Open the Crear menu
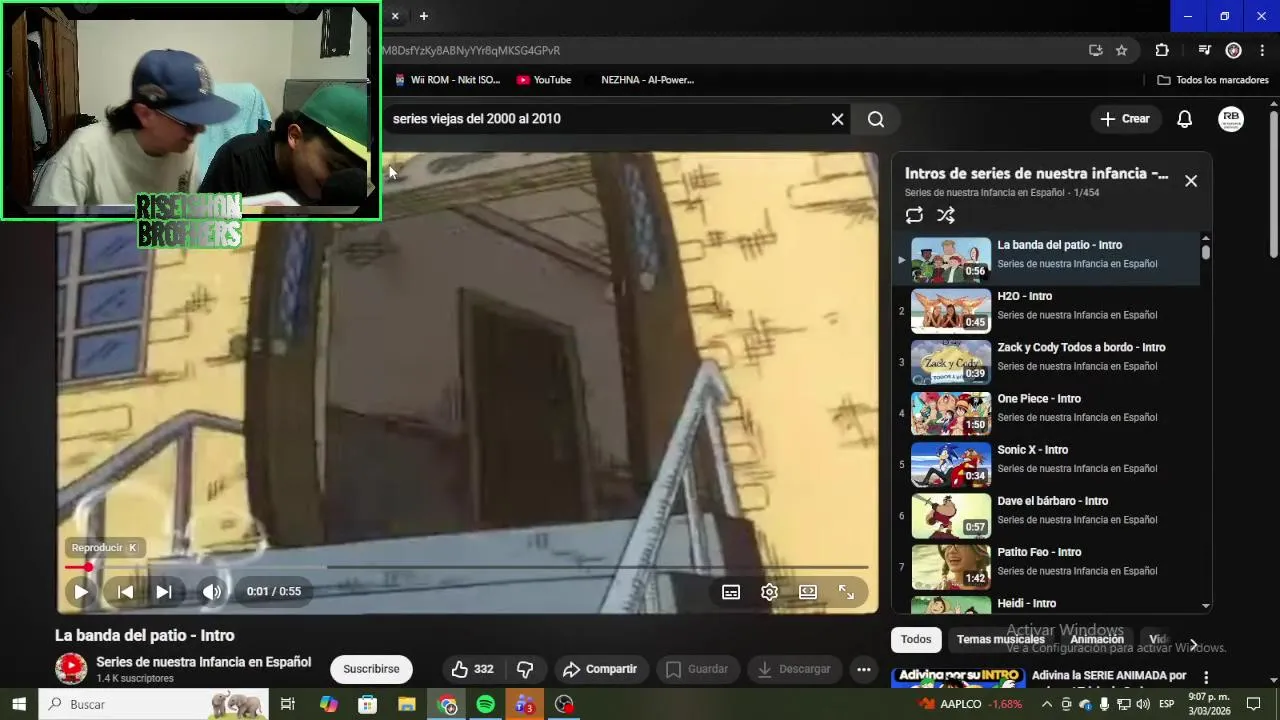The width and height of the screenshot is (1280, 720). pyautogui.click(x=1125, y=119)
